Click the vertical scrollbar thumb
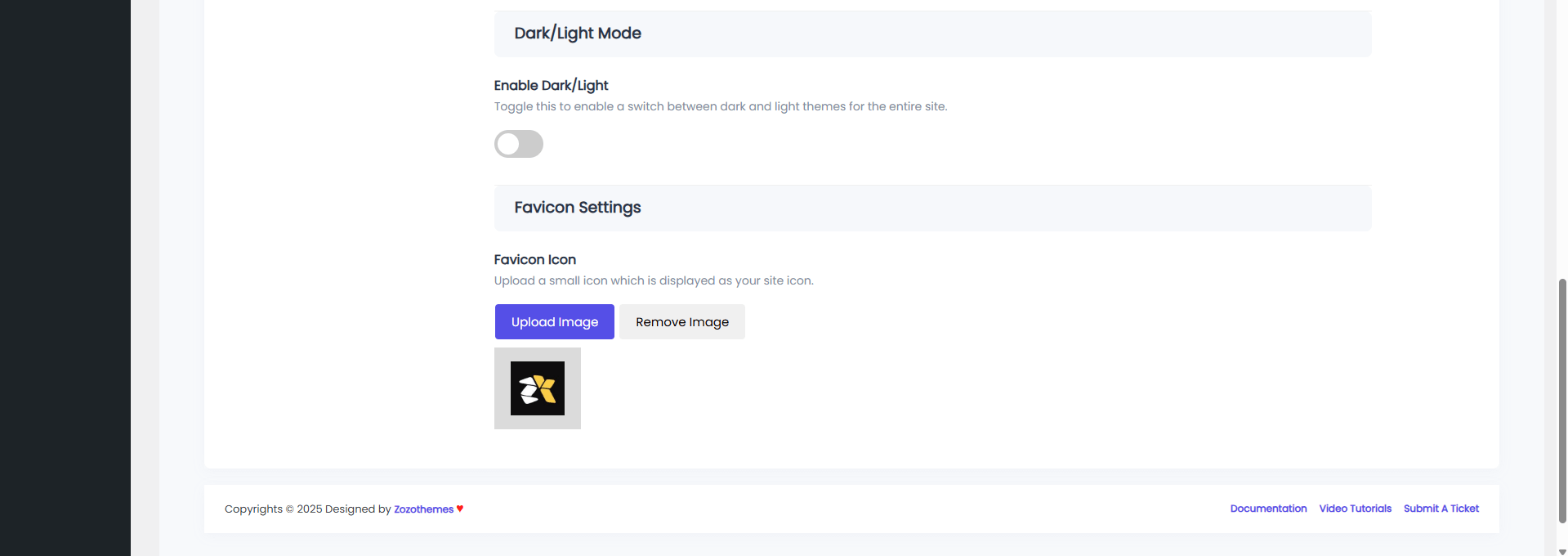 (x=1562, y=401)
